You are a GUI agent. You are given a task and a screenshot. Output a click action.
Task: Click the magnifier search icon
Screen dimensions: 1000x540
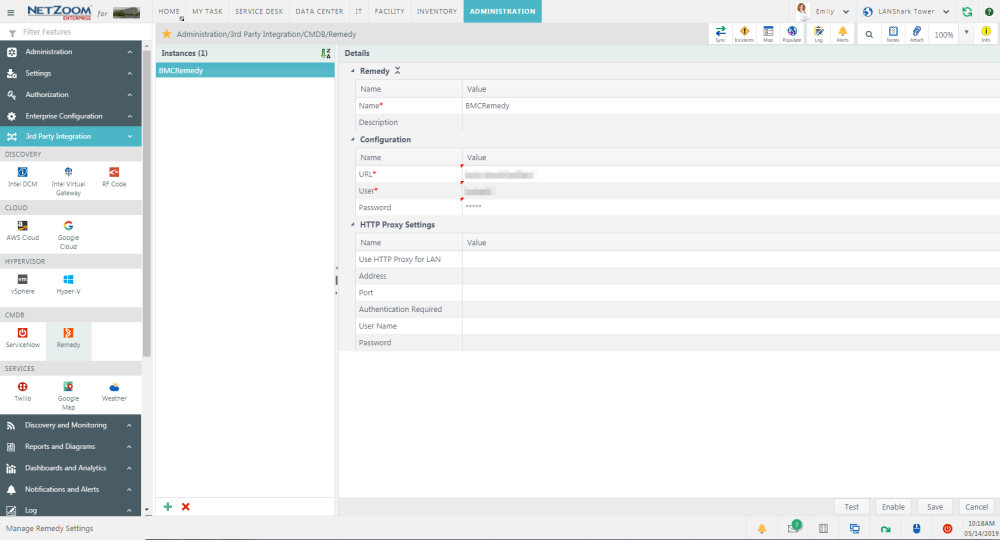click(869, 34)
